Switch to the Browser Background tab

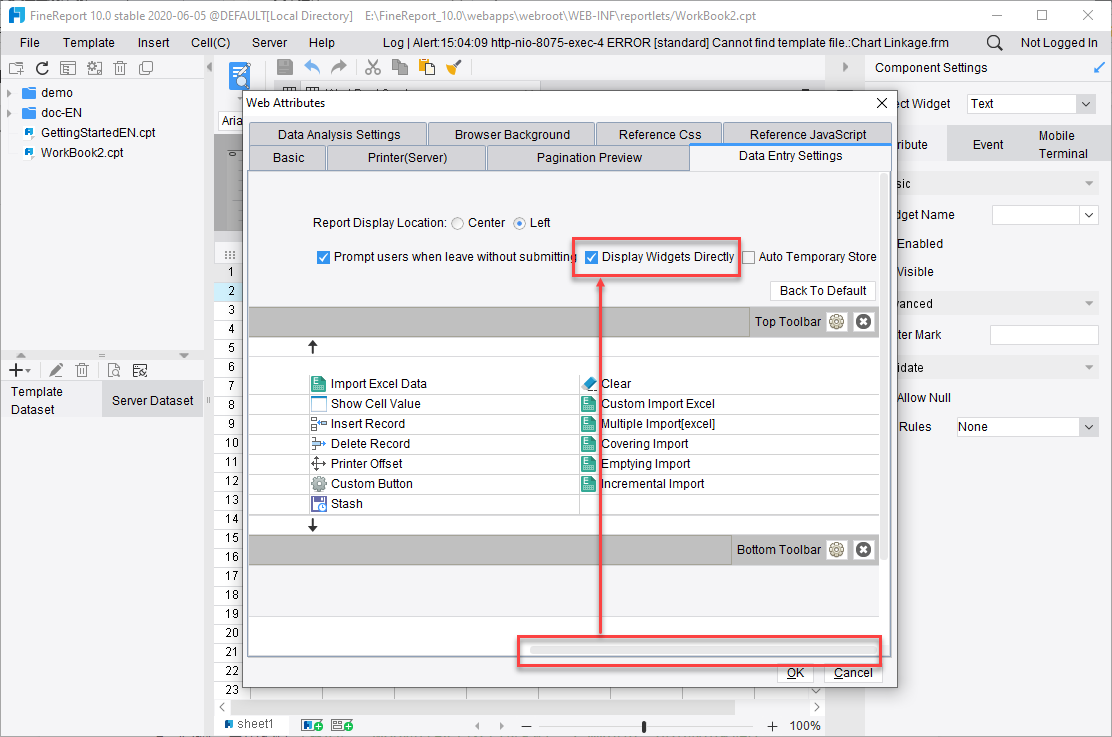(x=511, y=133)
